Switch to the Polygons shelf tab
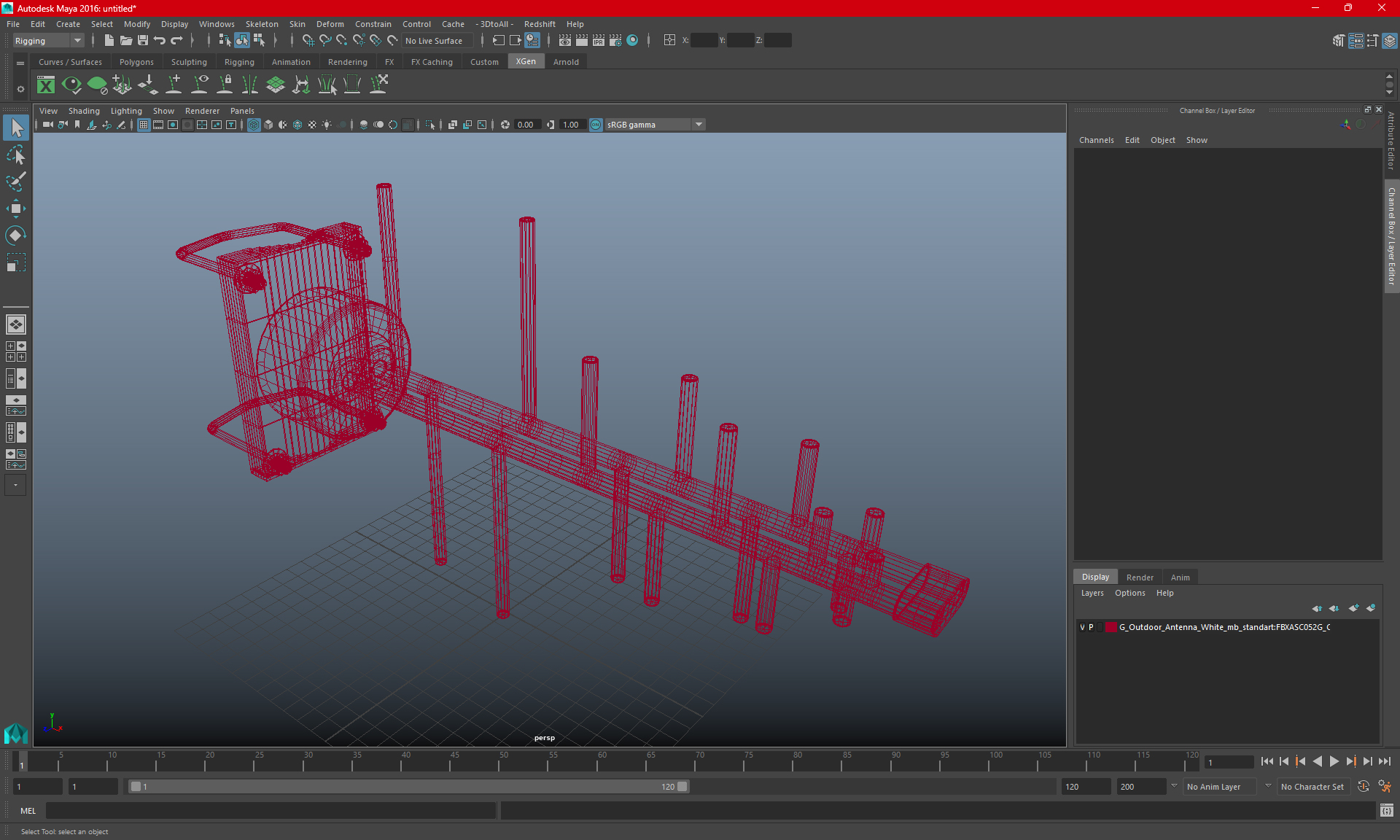 (136, 62)
